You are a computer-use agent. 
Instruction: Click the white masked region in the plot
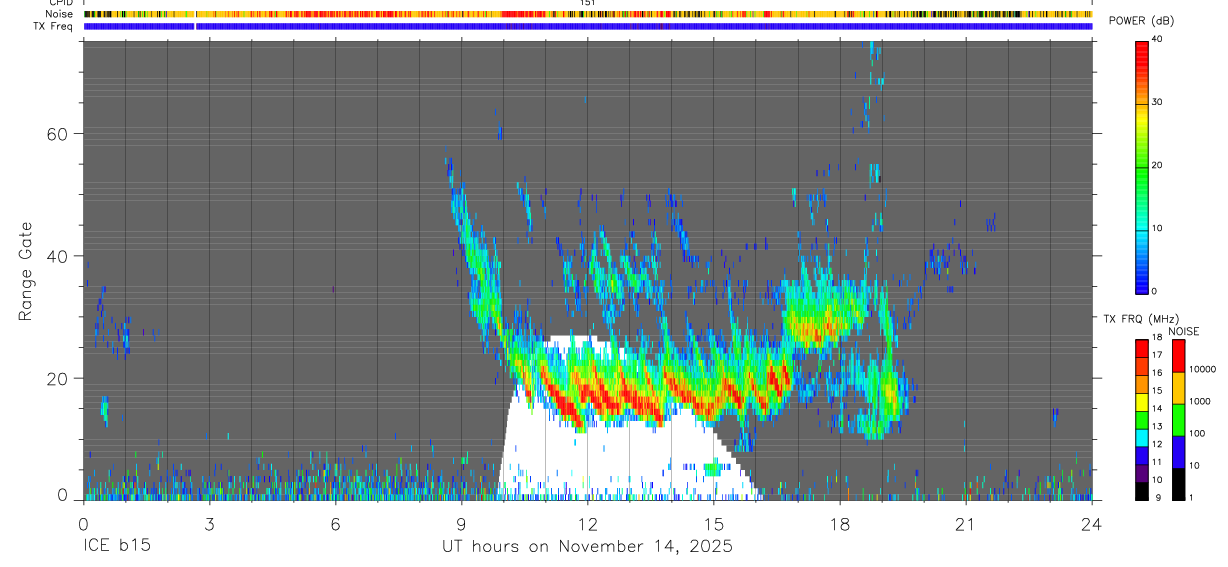coord(620,455)
